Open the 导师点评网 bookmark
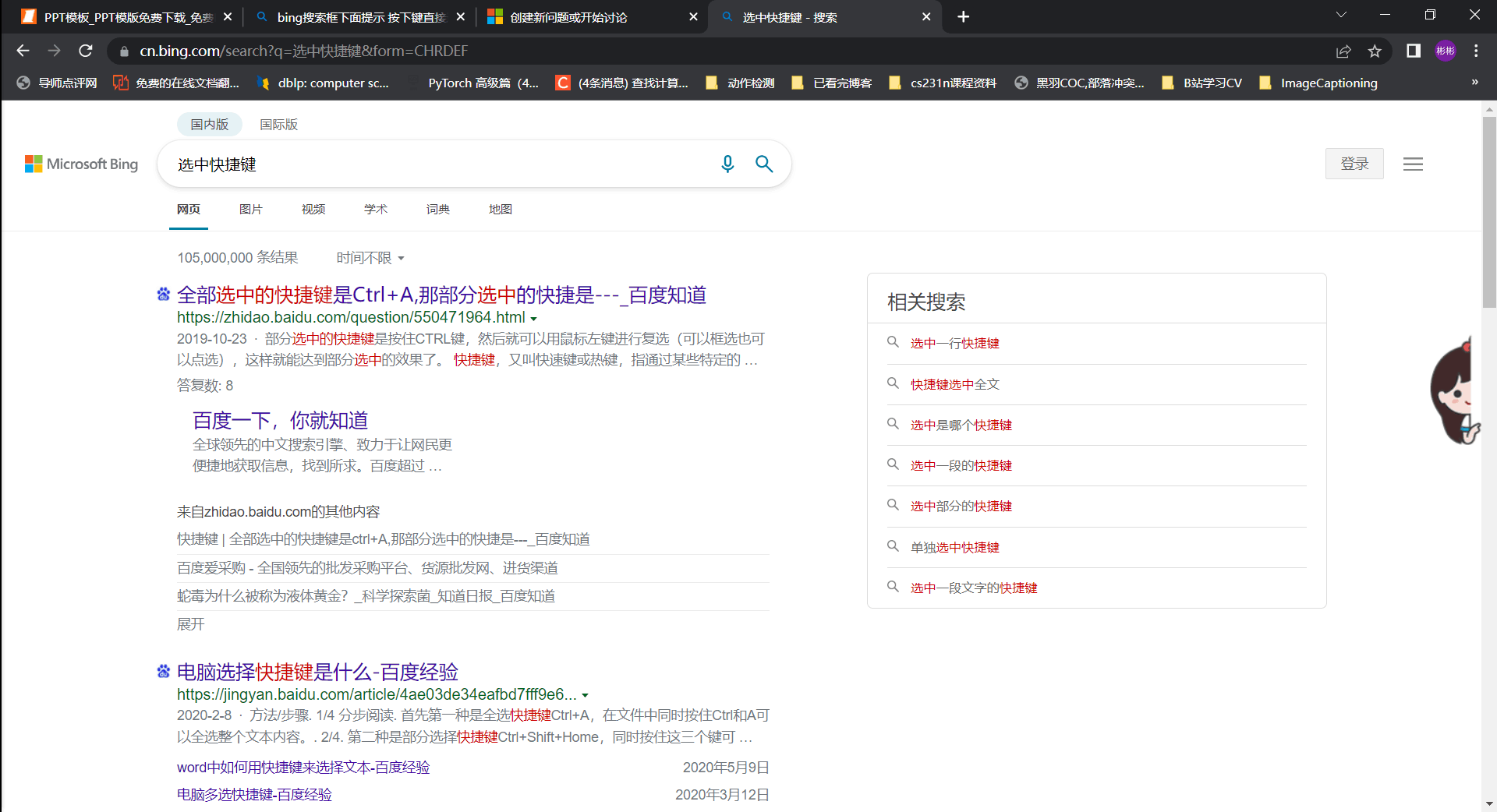 click(x=58, y=83)
